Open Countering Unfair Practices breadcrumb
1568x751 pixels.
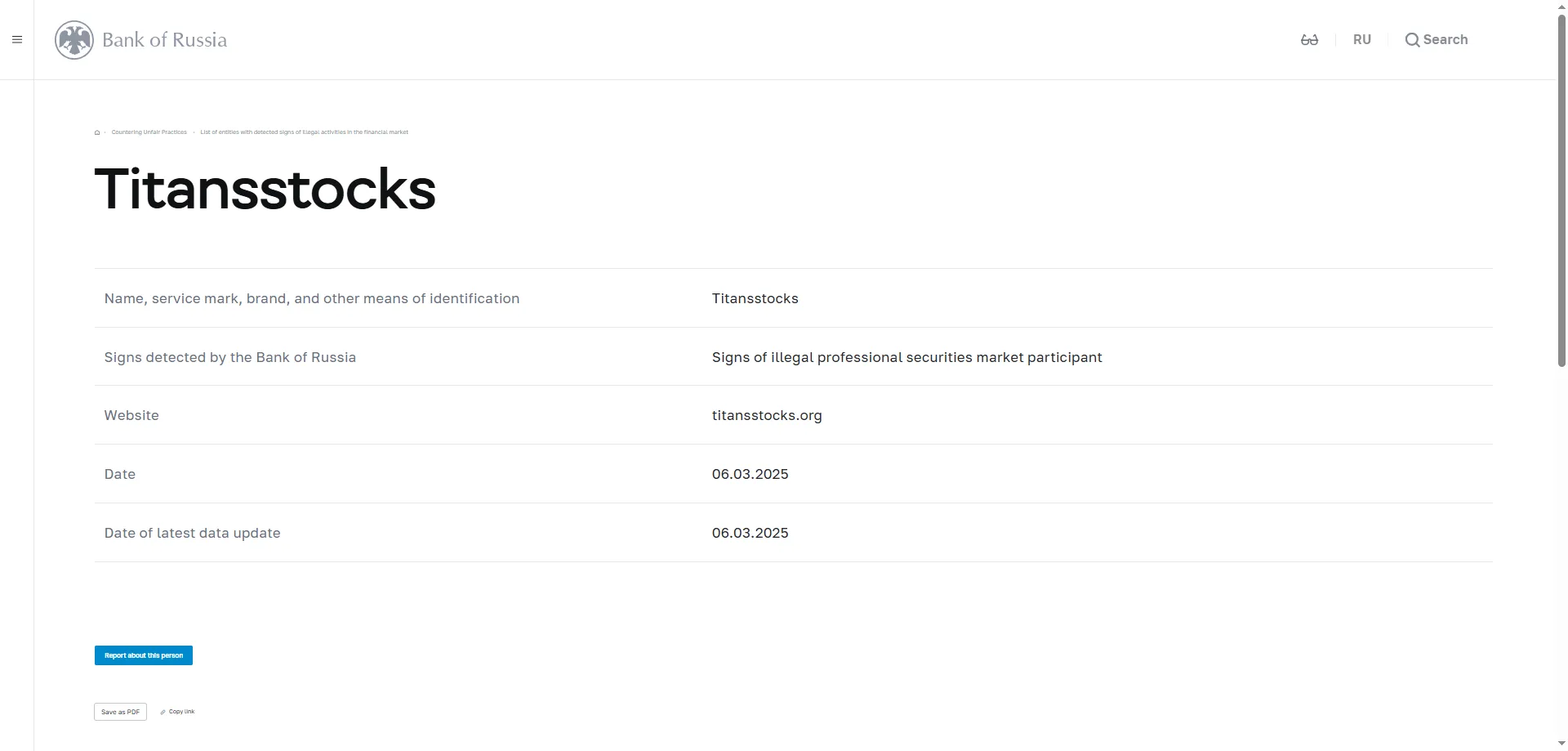[149, 132]
